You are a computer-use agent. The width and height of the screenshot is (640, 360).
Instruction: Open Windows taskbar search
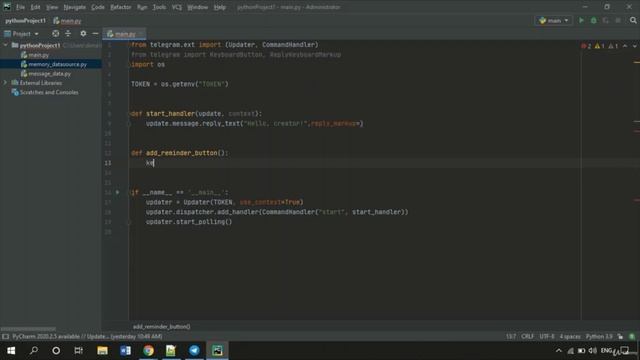[x=34, y=351]
